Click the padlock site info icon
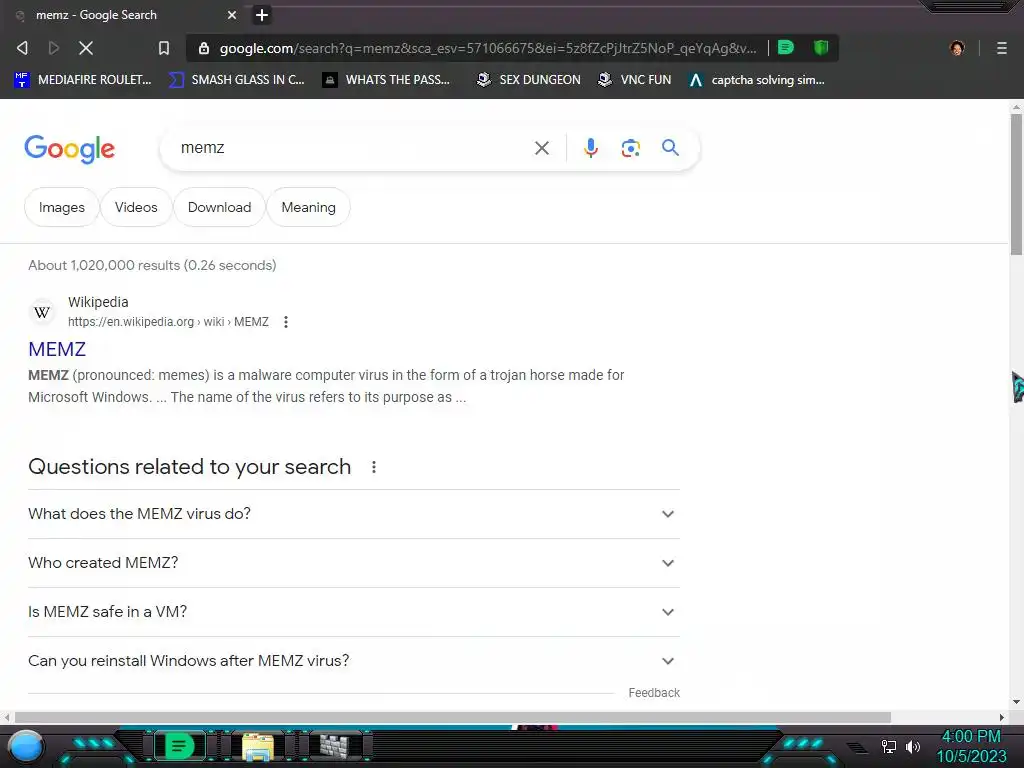Screen dimensions: 1024x768 [x=204, y=48]
